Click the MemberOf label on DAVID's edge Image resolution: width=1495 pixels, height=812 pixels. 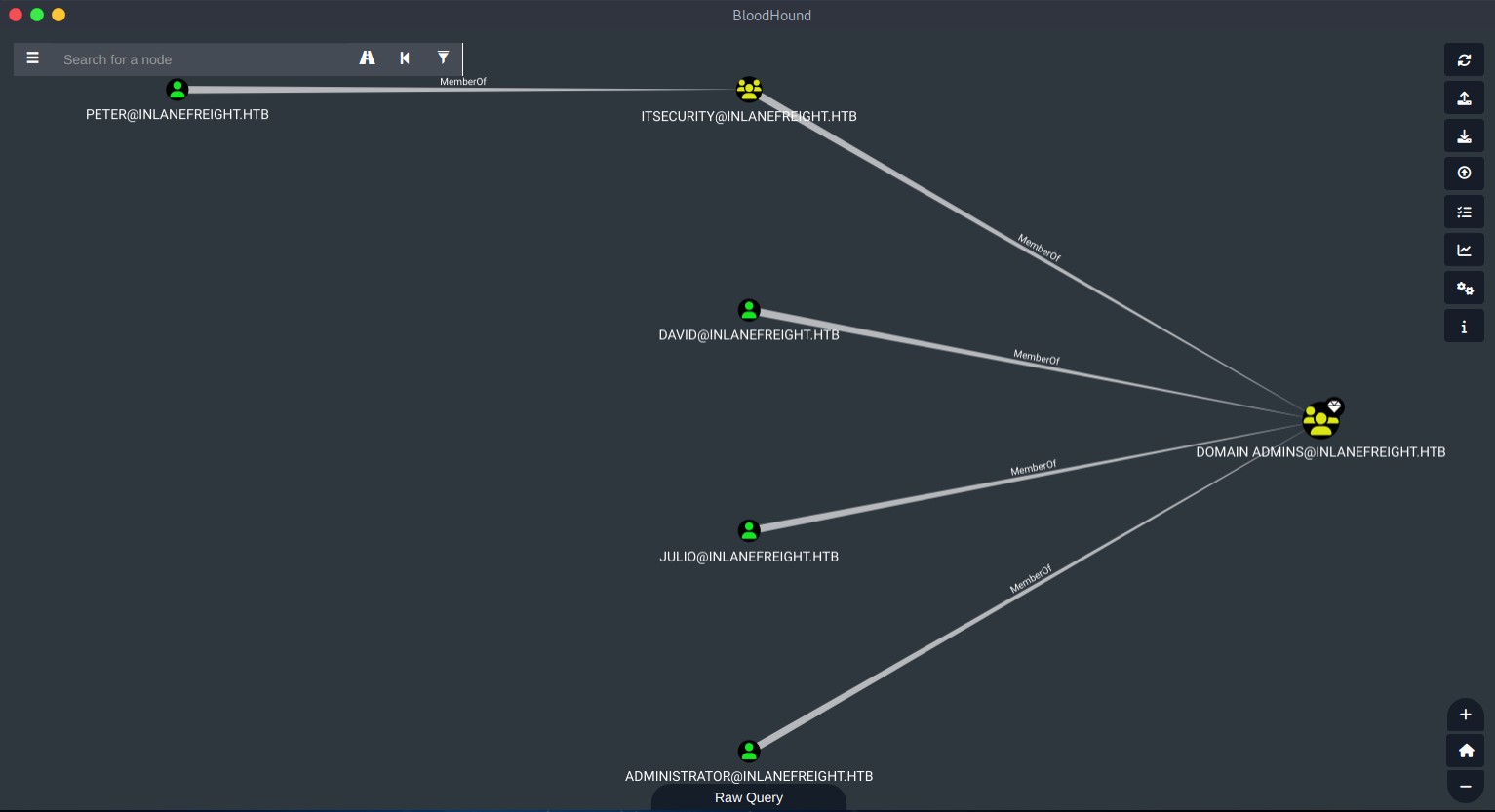point(1037,358)
